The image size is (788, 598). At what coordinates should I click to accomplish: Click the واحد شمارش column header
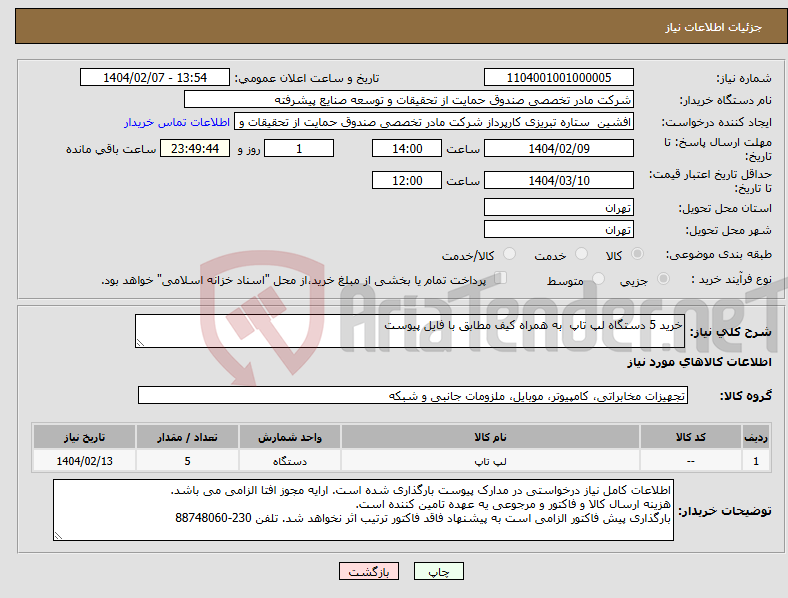[290, 437]
